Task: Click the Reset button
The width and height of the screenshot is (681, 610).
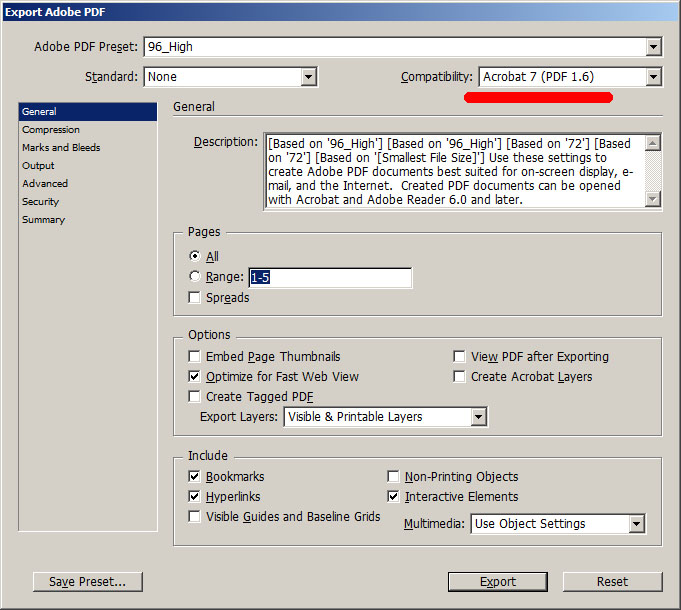Action: (x=612, y=582)
